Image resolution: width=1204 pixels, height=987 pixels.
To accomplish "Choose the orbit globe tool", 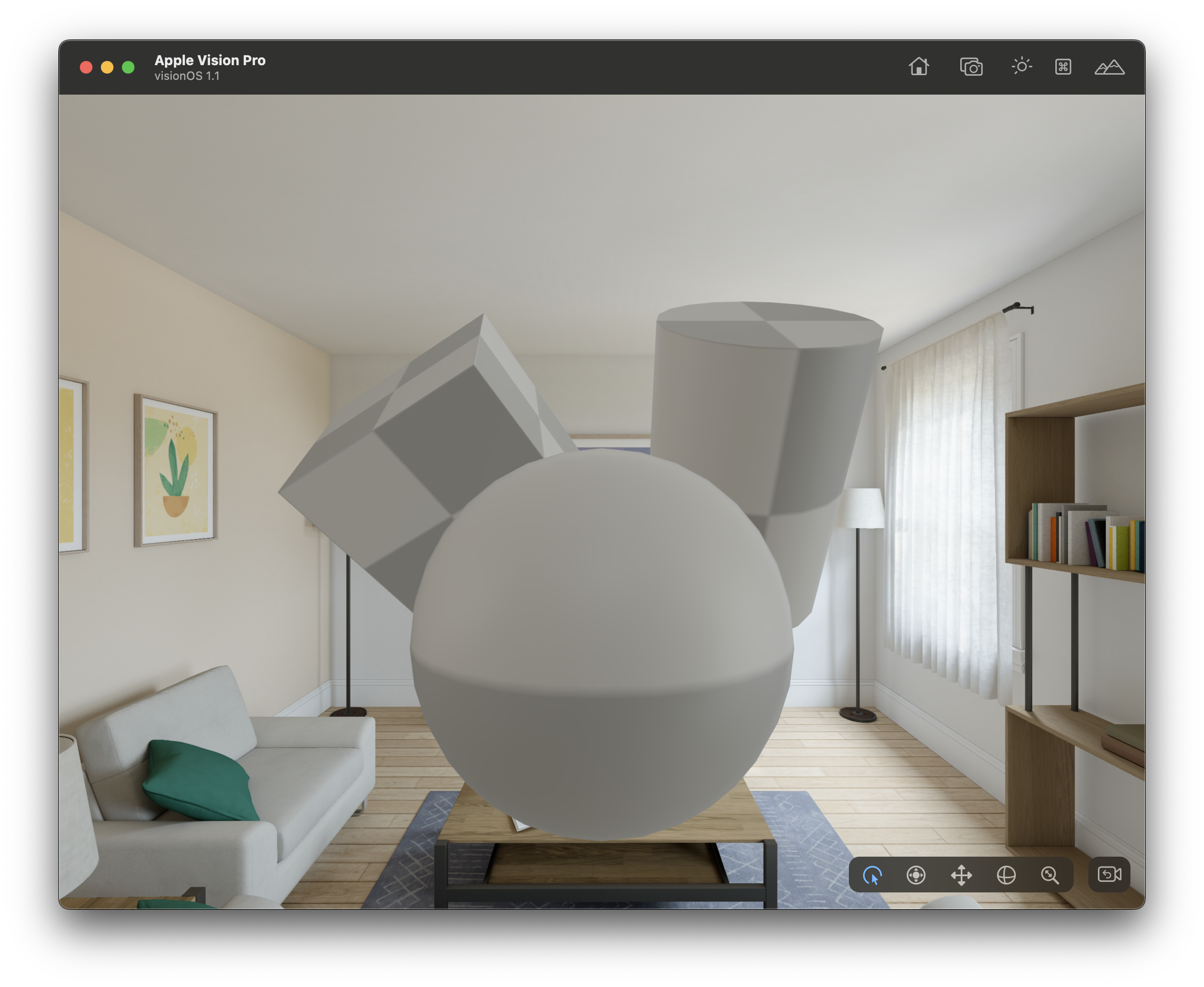I will [x=1006, y=875].
